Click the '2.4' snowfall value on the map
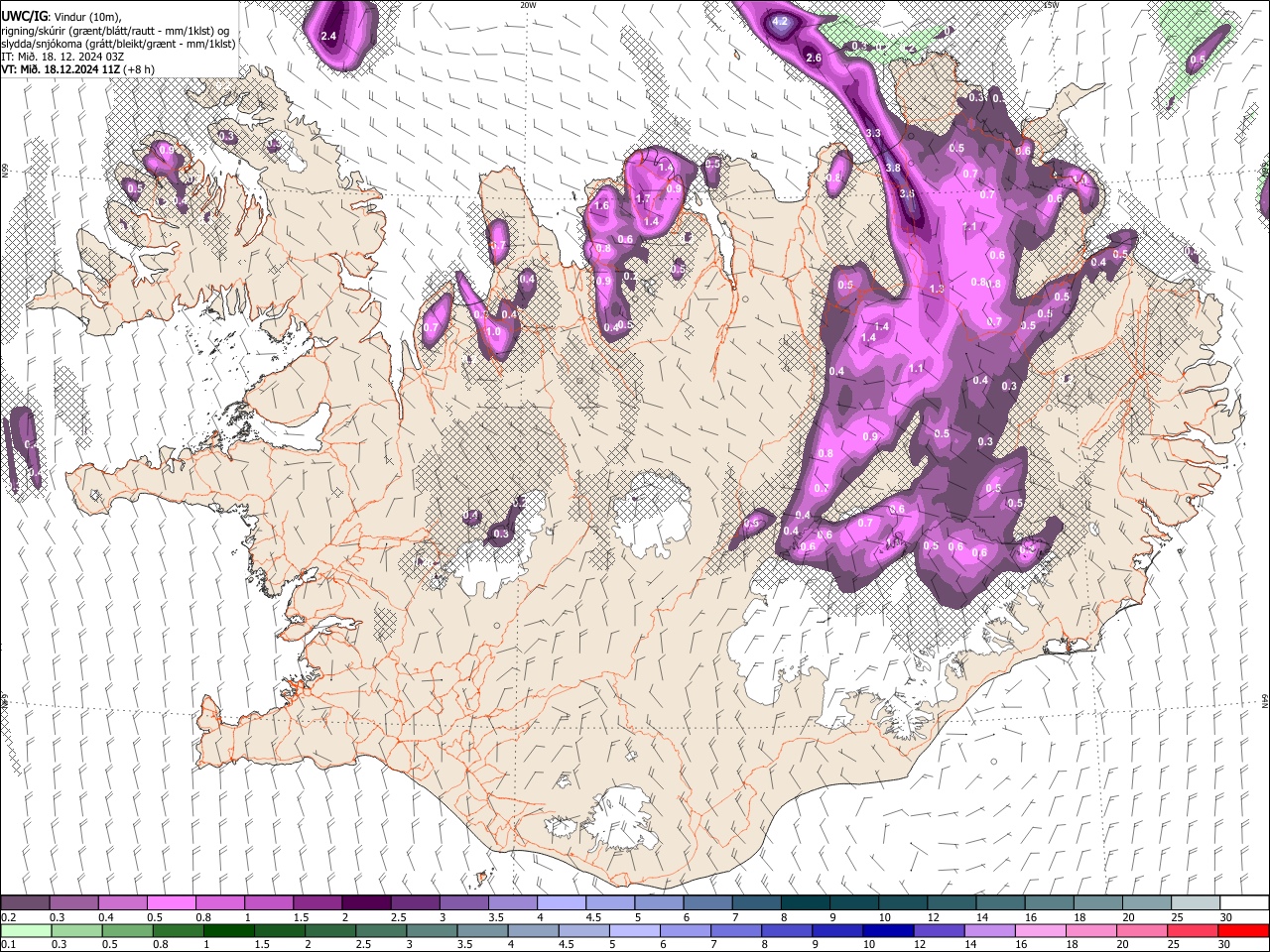Viewport: 1270px width, 952px height. tap(329, 37)
